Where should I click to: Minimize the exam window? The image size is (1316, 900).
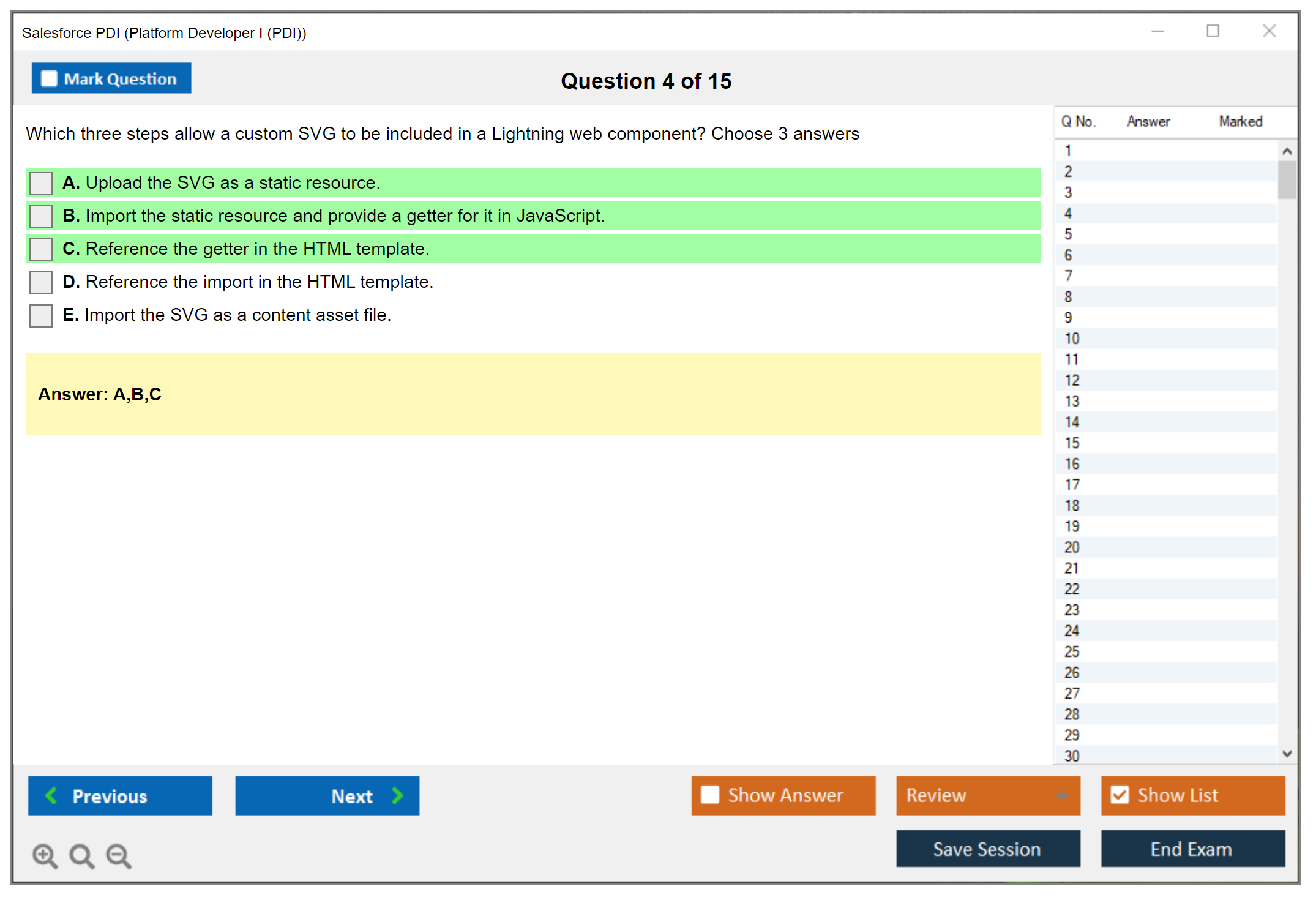[x=1157, y=31]
